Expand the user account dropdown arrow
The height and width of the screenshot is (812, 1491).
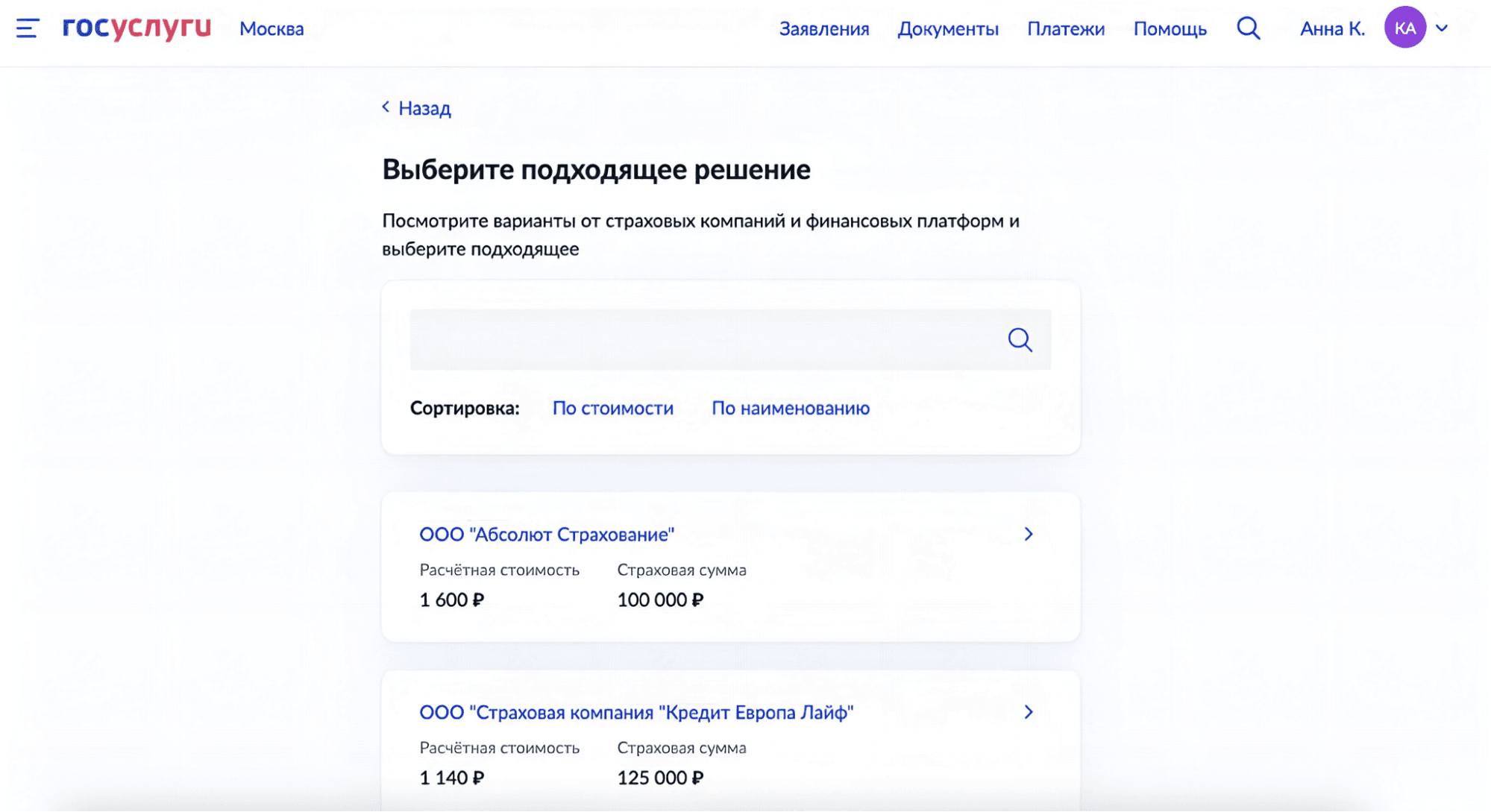pos(1442,28)
